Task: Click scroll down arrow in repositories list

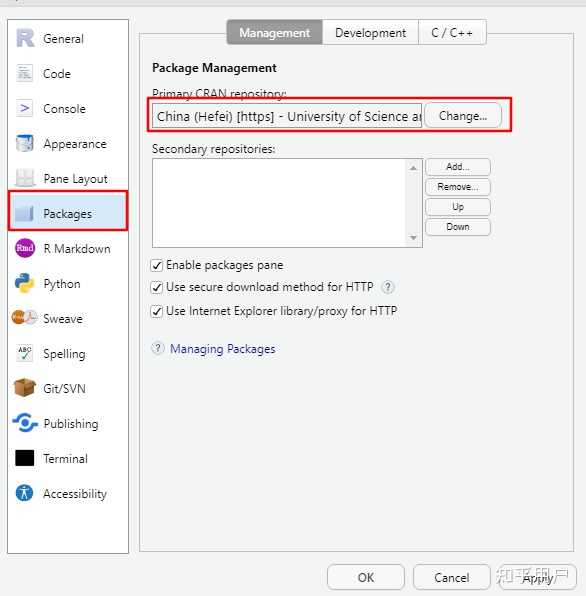Action: tap(413, 238)
